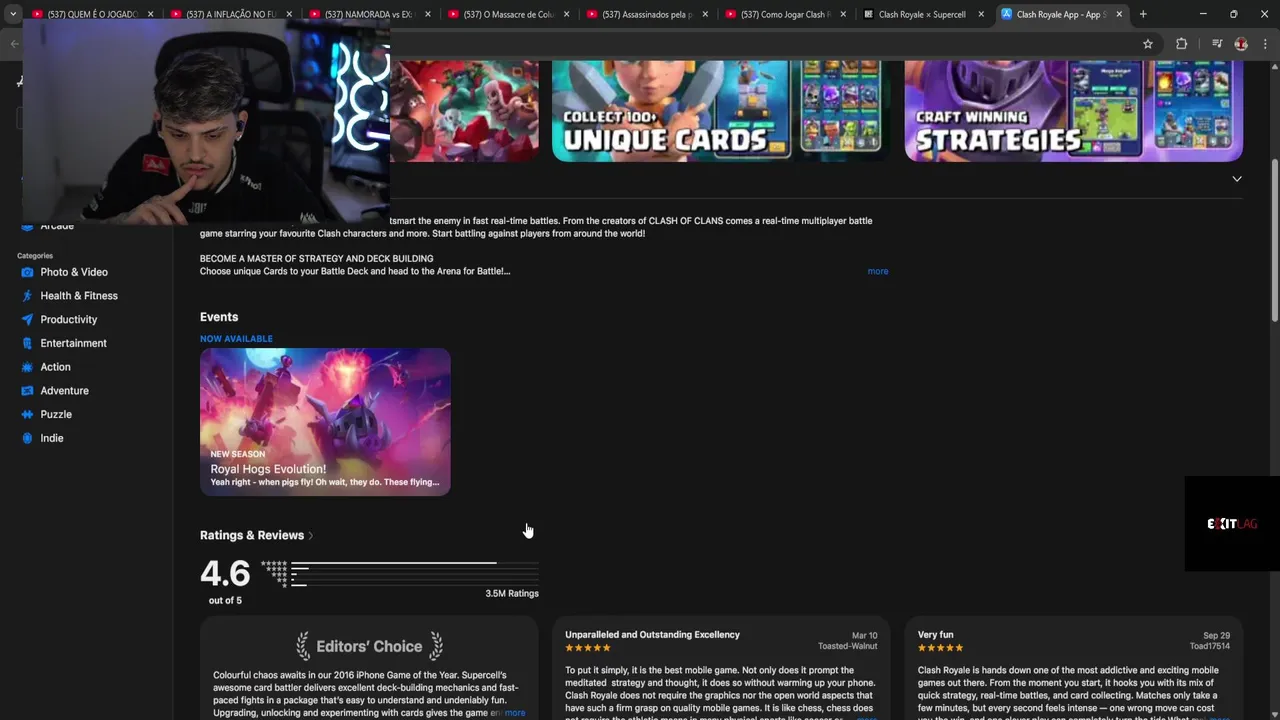Click the 'Categories' sidebar heading
1280x720 pixels.
pos(35,256)
